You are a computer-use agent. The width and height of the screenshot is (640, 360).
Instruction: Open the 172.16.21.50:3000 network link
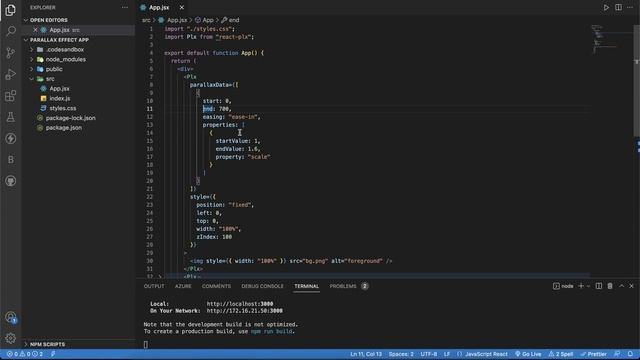pos(244,311)
